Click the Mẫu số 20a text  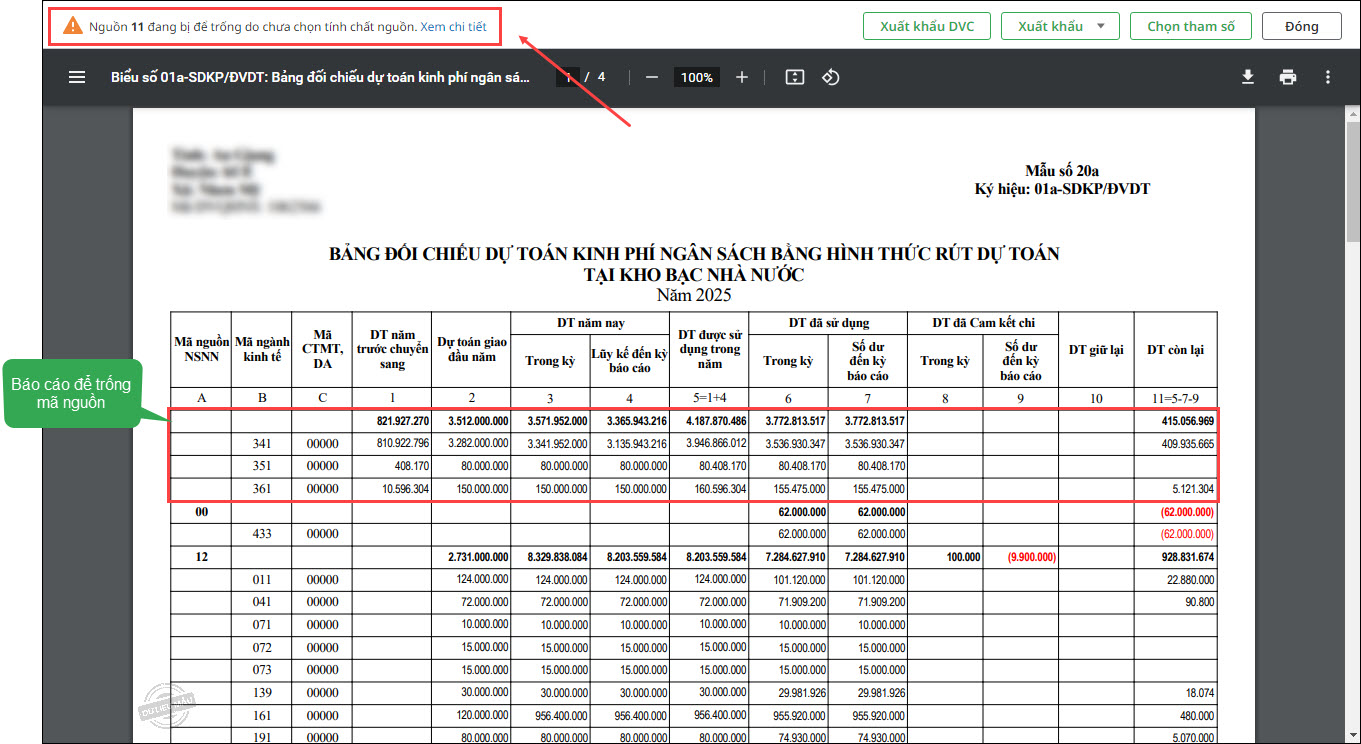tap(1062, 172)
